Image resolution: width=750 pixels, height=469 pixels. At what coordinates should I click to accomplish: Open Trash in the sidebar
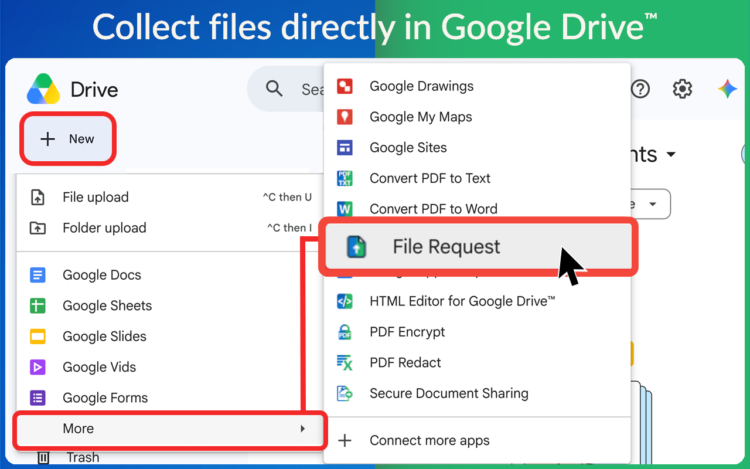(83, 457)
